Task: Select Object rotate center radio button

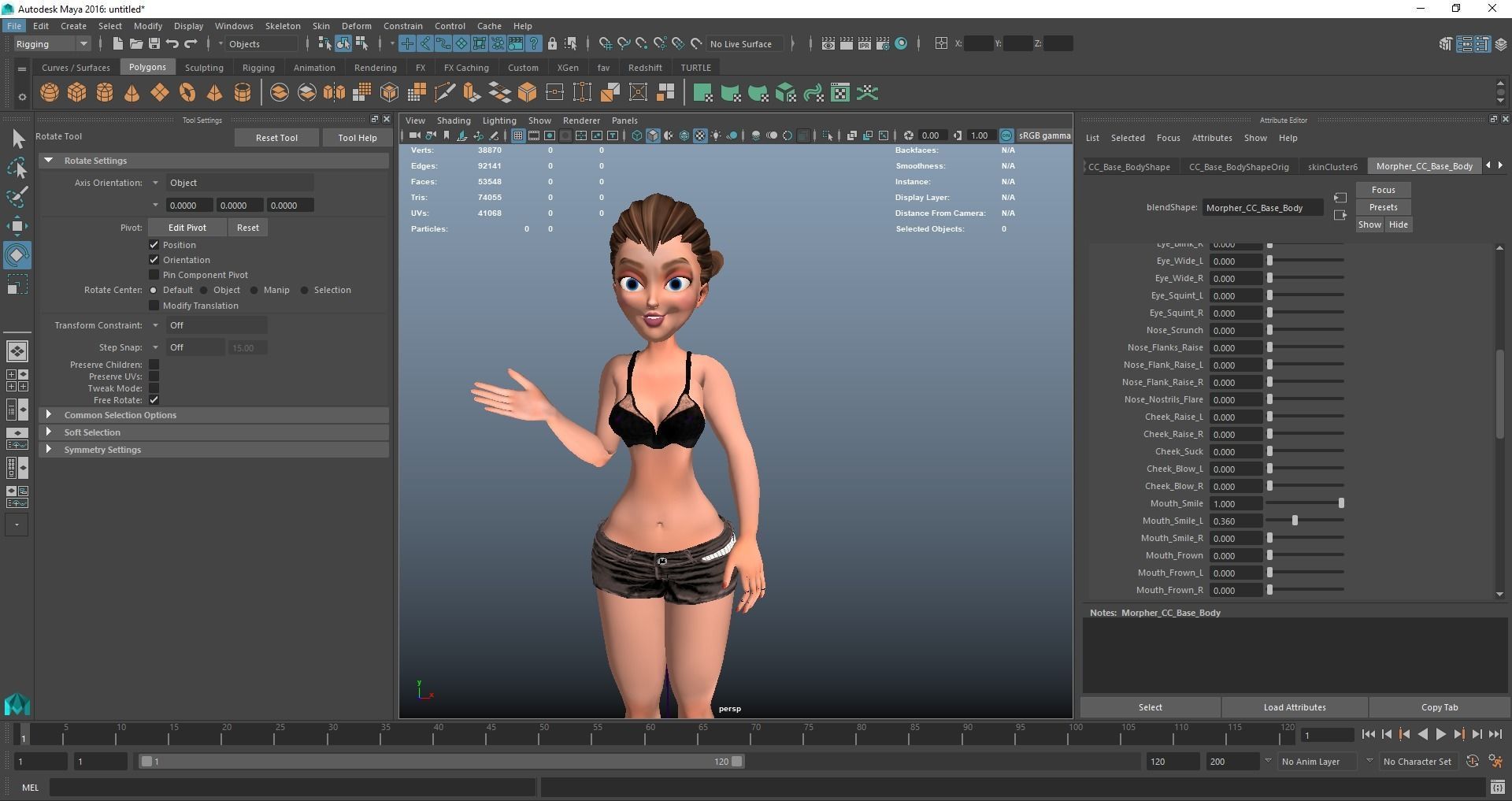Action: (x=204, y=290)
